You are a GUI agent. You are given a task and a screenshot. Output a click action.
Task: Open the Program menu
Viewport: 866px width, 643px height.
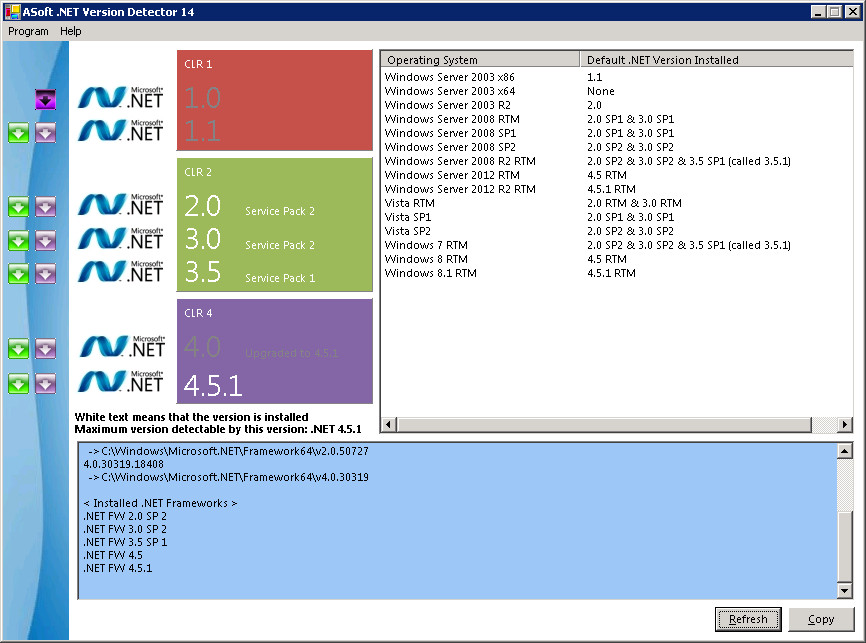pos(27,31)
